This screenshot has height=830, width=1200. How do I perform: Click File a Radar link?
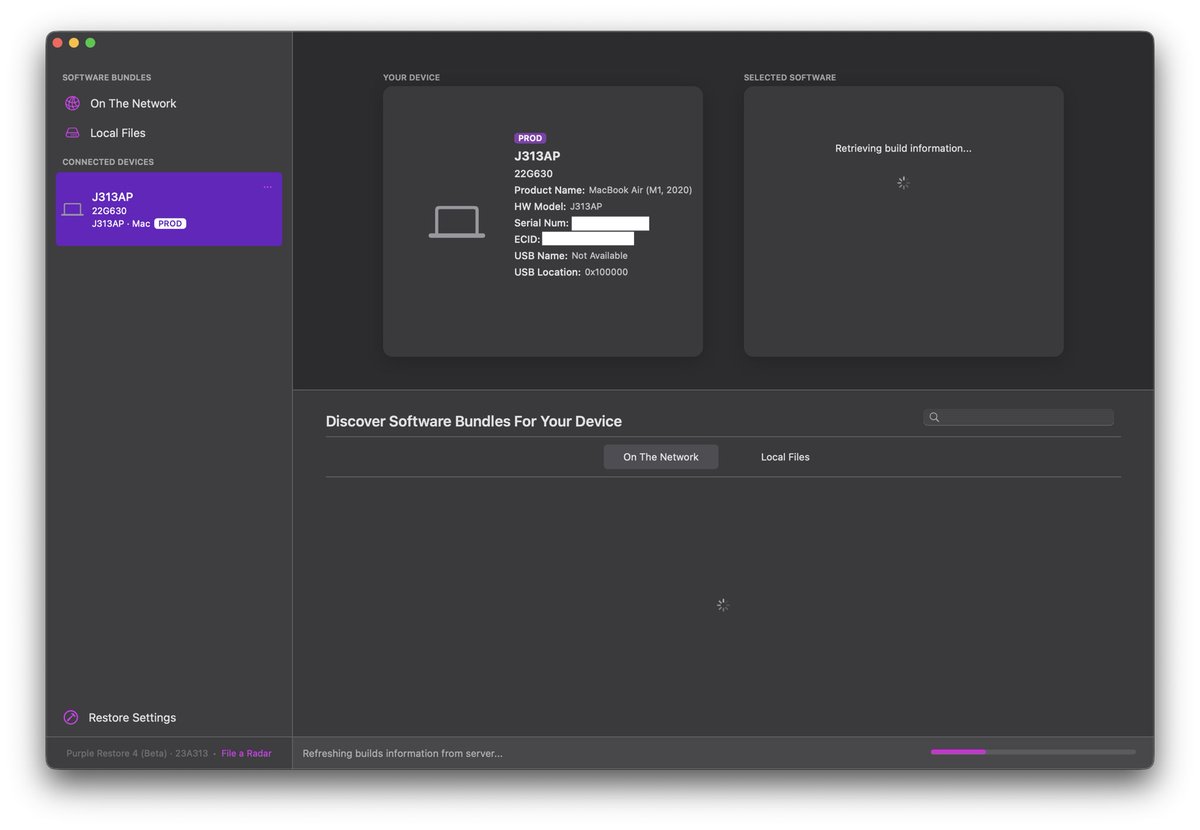pyautogui.click(x=246, y=753)
